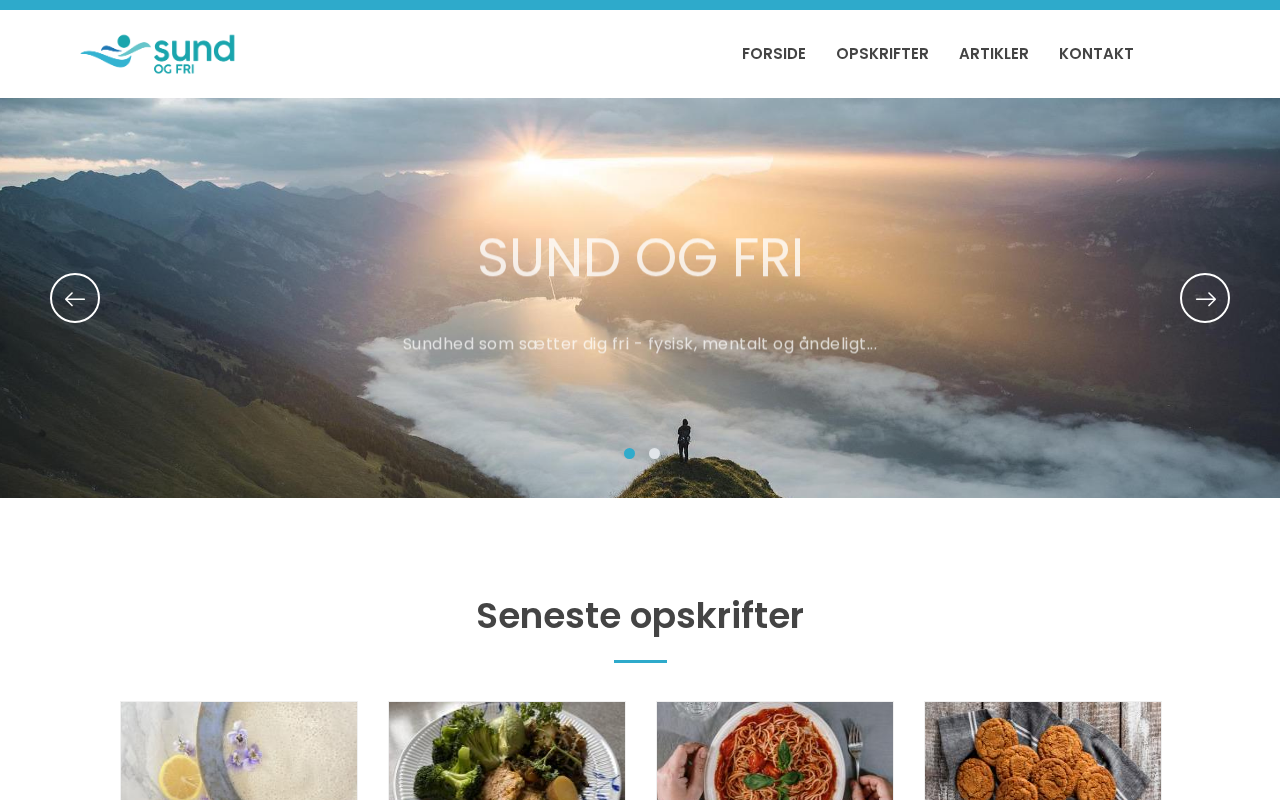Click the blue top bar strip
This screenshot has width=1280, height=800.
pos(640,5)
